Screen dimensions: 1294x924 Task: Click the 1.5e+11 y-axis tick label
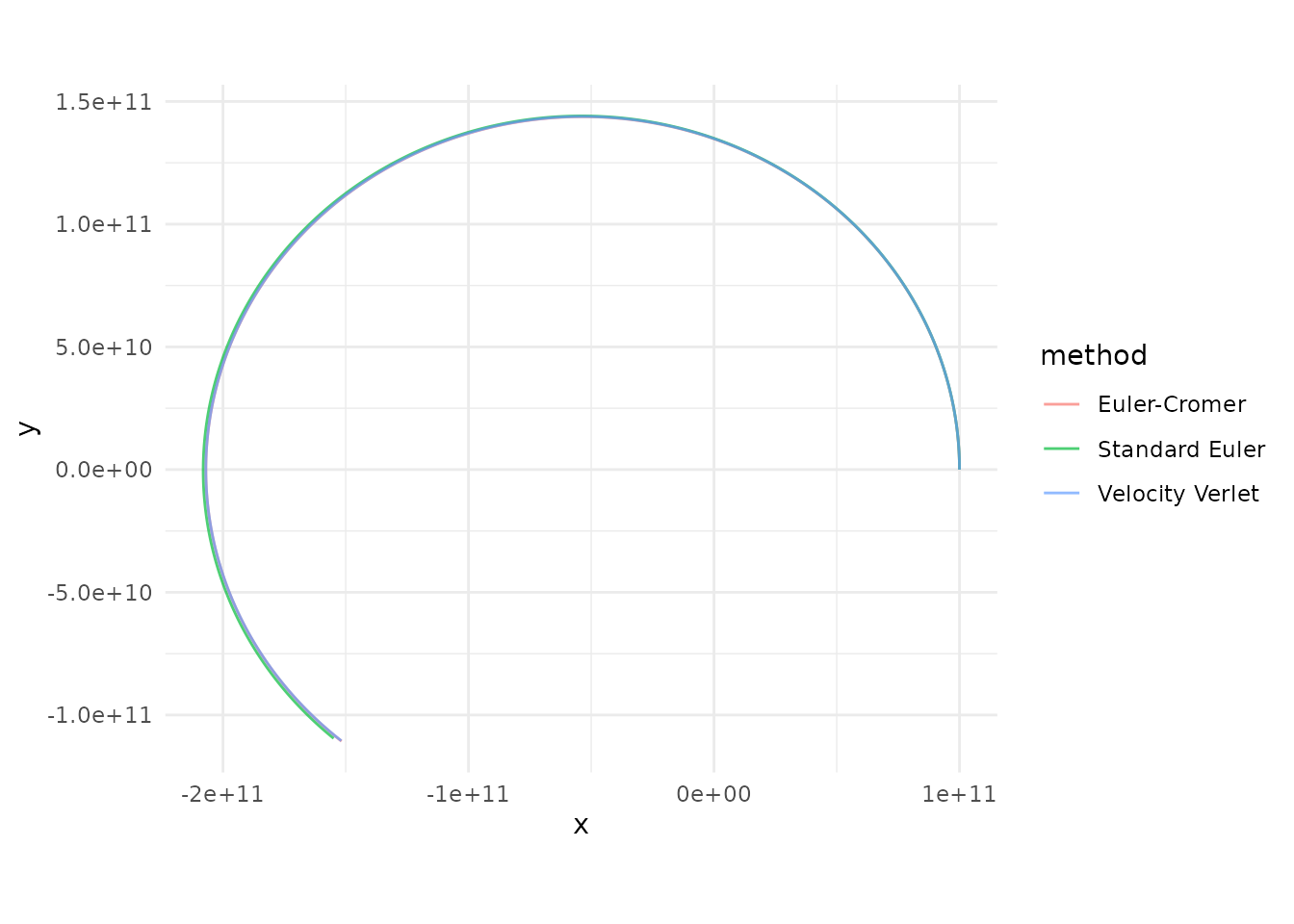[104, 102]
